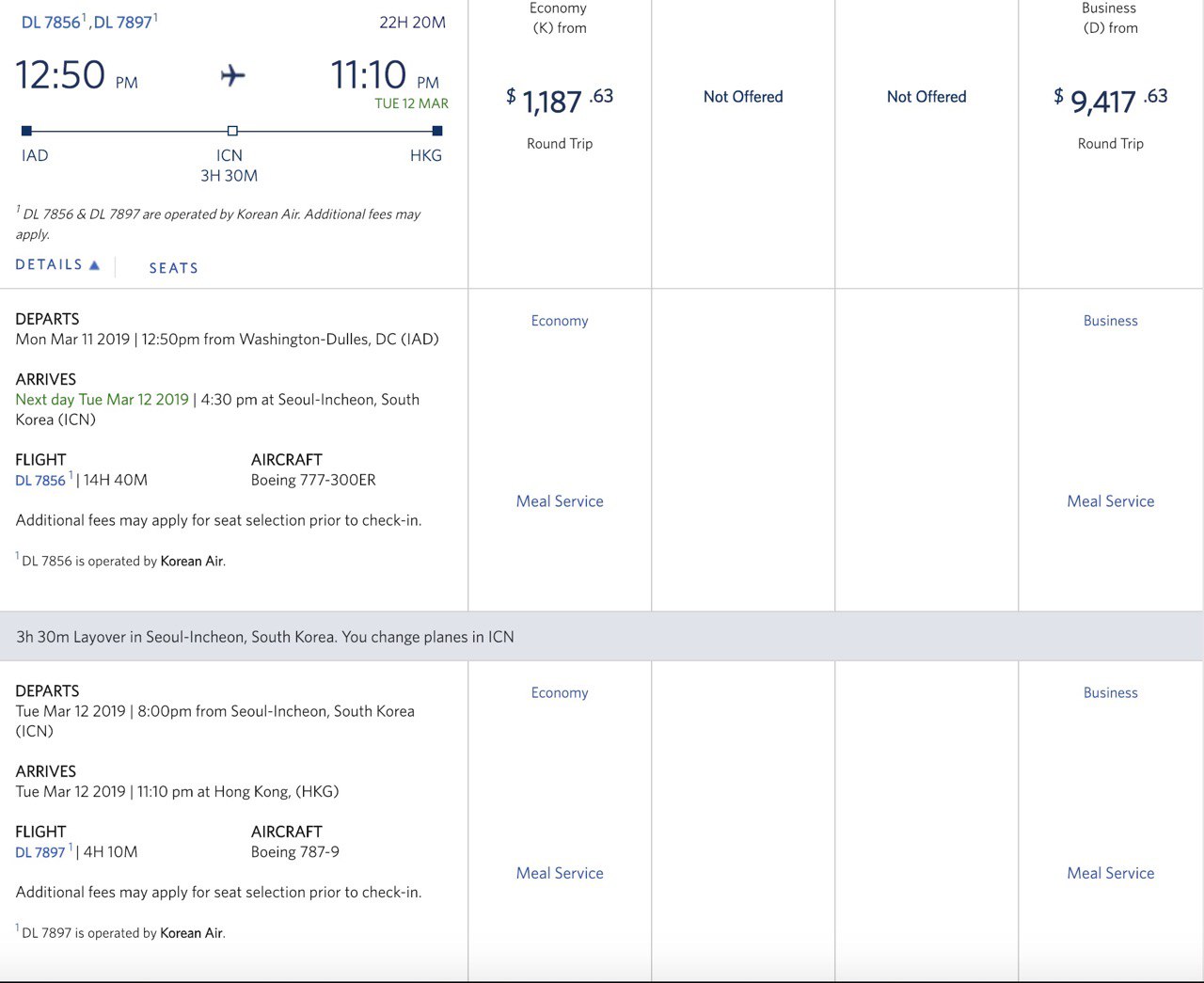Click the HKG destination route marker

pyautogui.click(x=436, y=131)
